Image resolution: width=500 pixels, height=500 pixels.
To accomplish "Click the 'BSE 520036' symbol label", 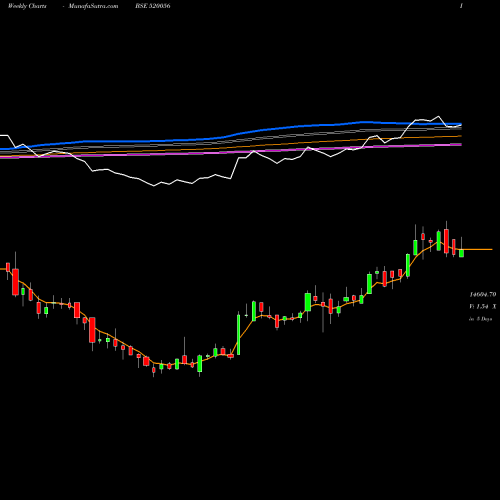I will coord(153,6).
